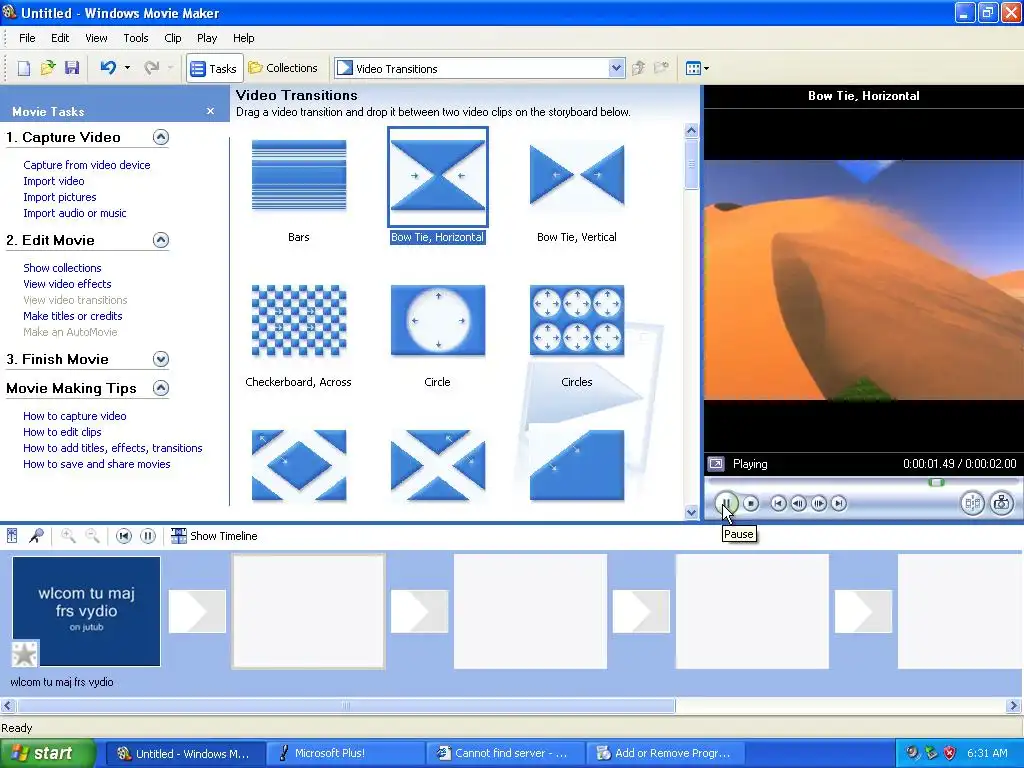This screenshot has width=1024, height=768.
Task: Rewind the storyboard
Action: coord(123,536)
